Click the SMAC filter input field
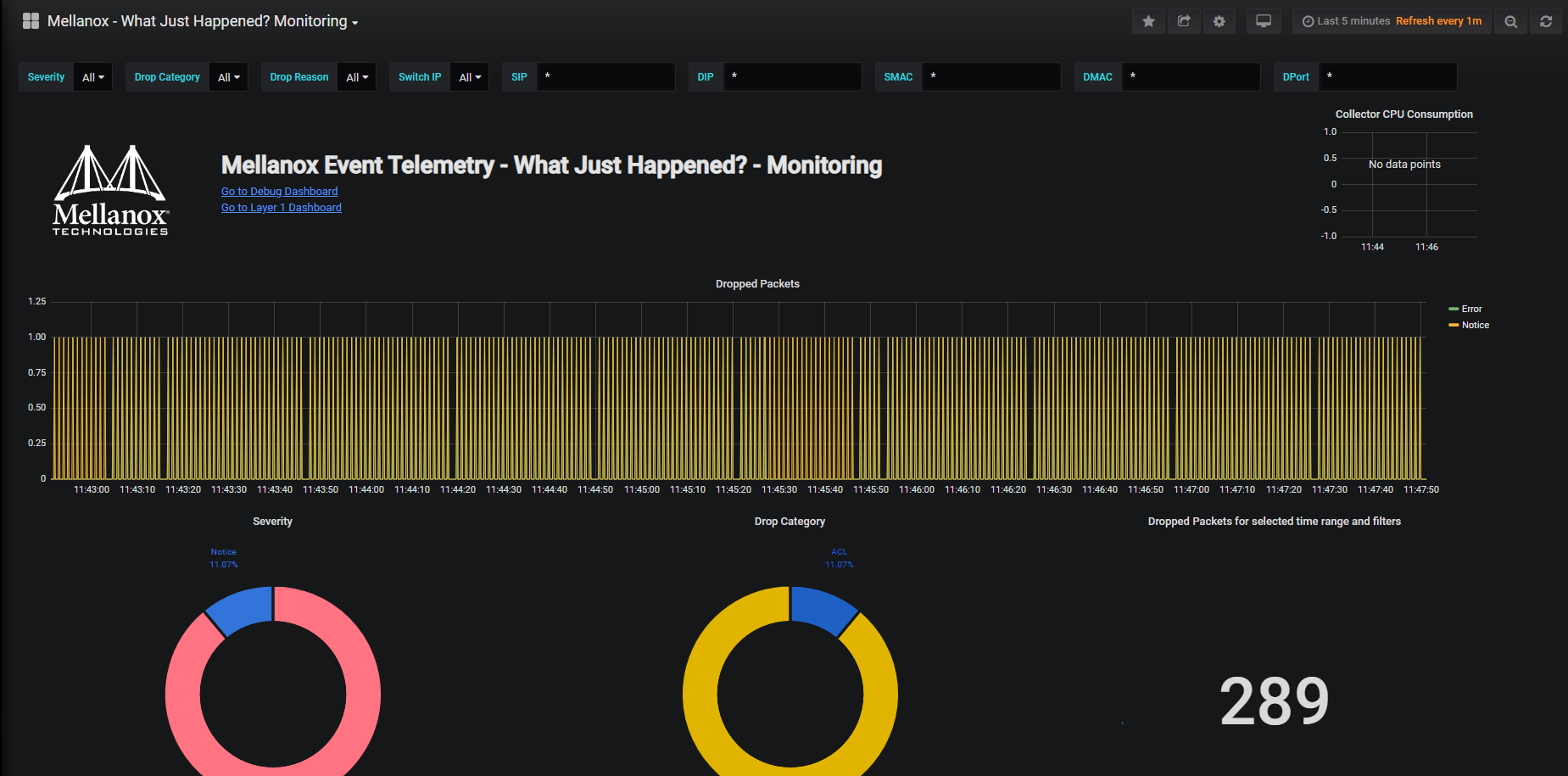Screen dimensions: 1568x776 tap(991, 77)
